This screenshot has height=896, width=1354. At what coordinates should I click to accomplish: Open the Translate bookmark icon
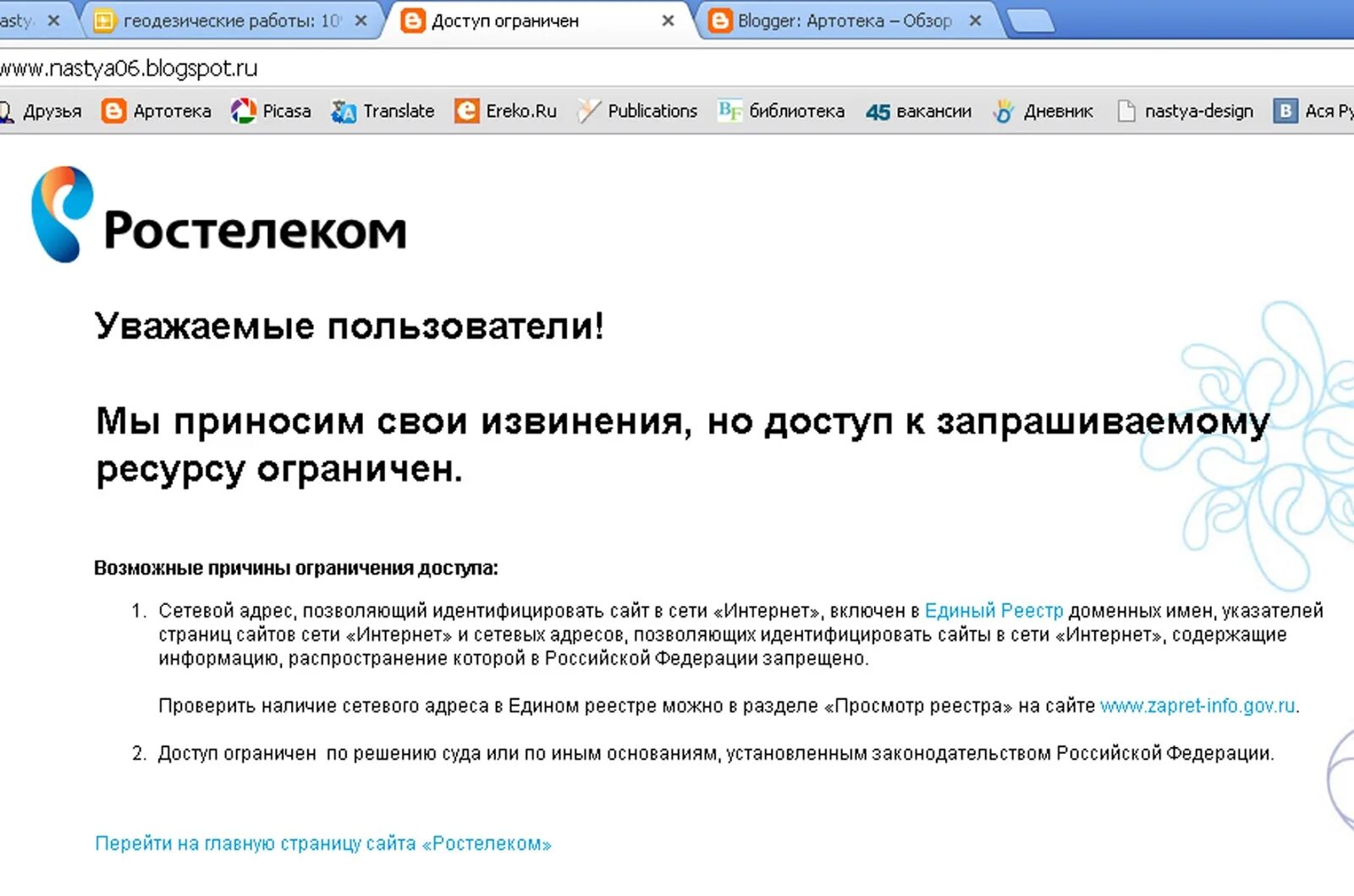coord(344,111)
